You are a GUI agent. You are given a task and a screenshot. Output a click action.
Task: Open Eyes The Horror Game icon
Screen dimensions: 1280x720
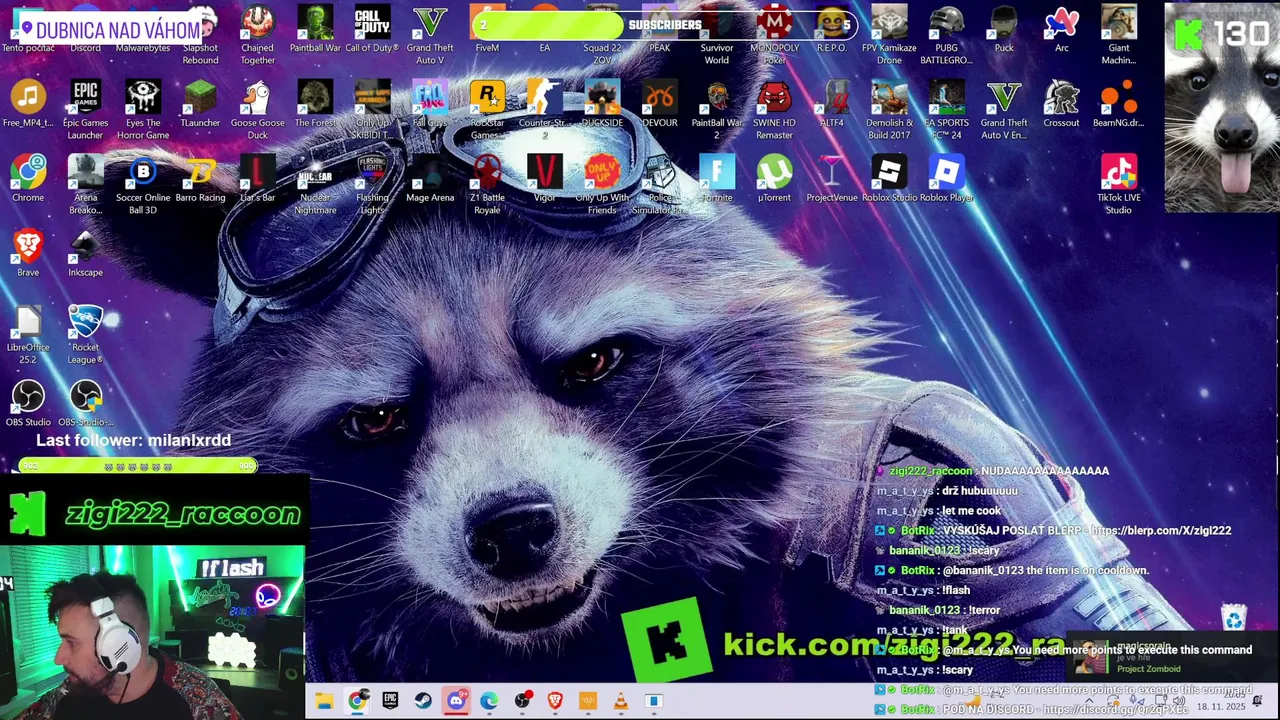[143, 110]
